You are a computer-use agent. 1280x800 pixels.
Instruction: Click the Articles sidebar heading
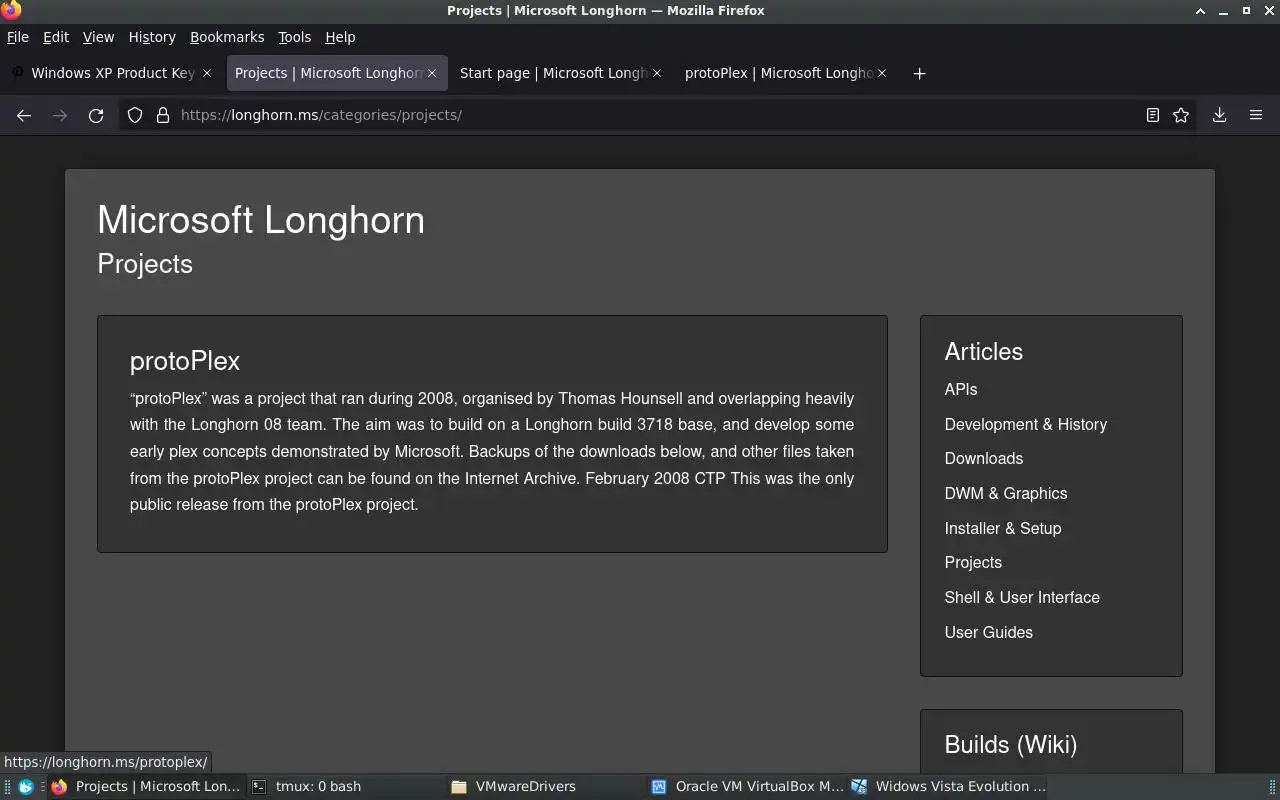(984, 352)
